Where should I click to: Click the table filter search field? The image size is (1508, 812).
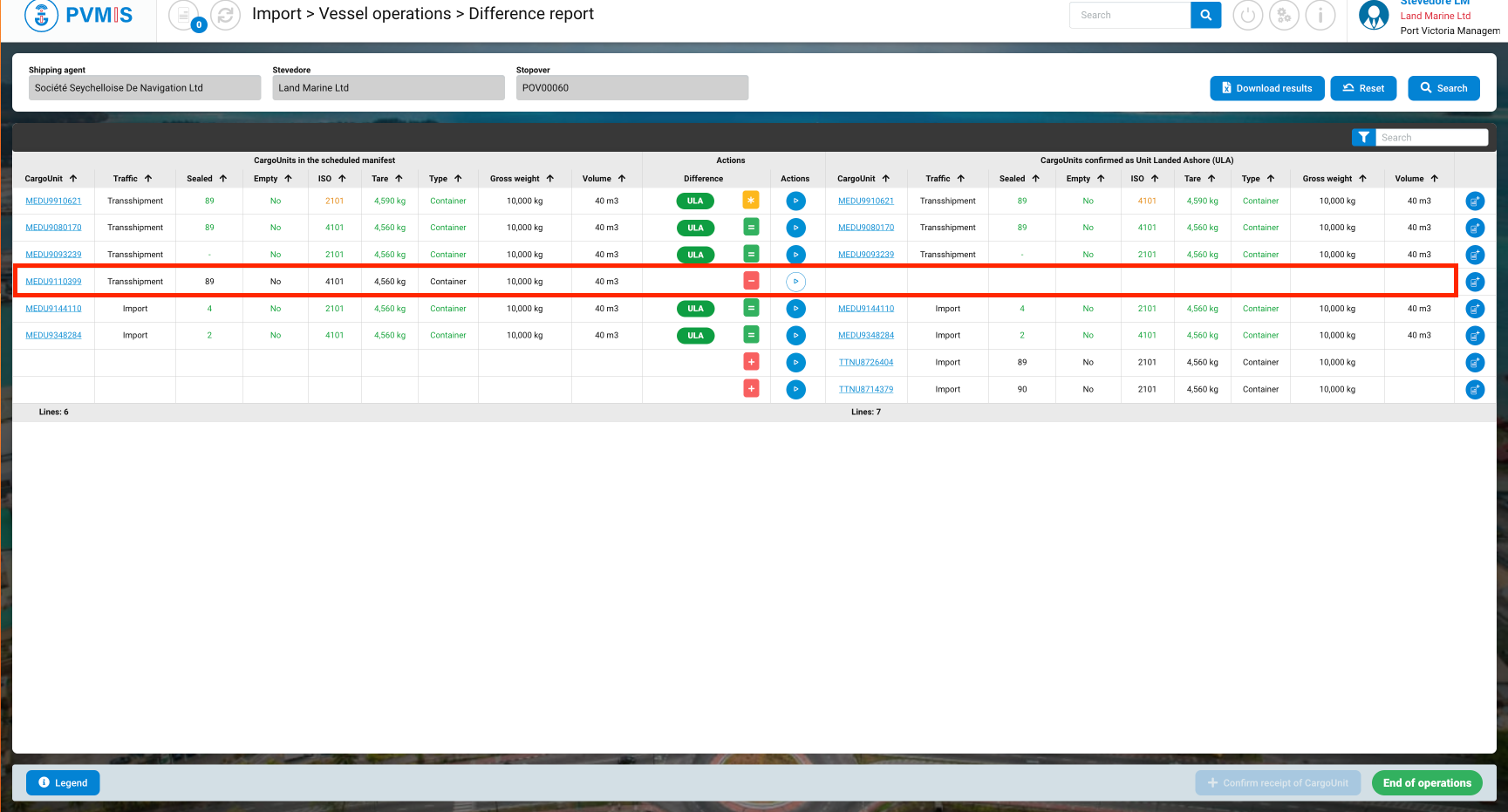coord(1431,138)
